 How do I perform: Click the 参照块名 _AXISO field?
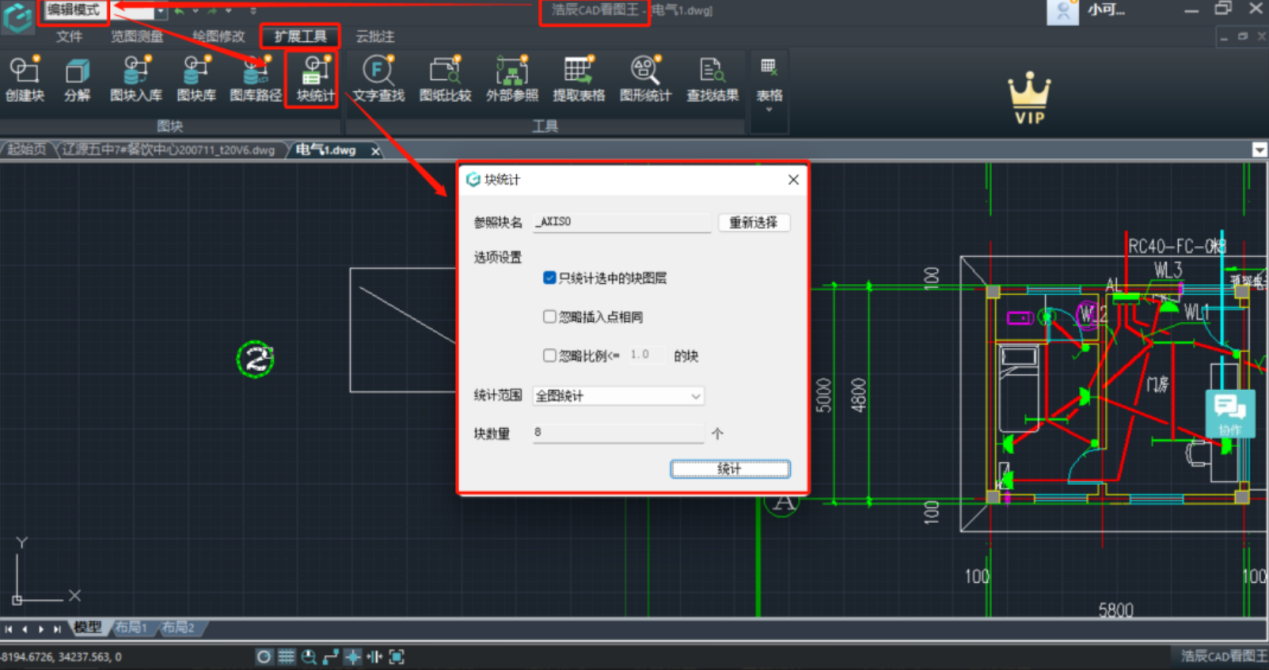622,222
